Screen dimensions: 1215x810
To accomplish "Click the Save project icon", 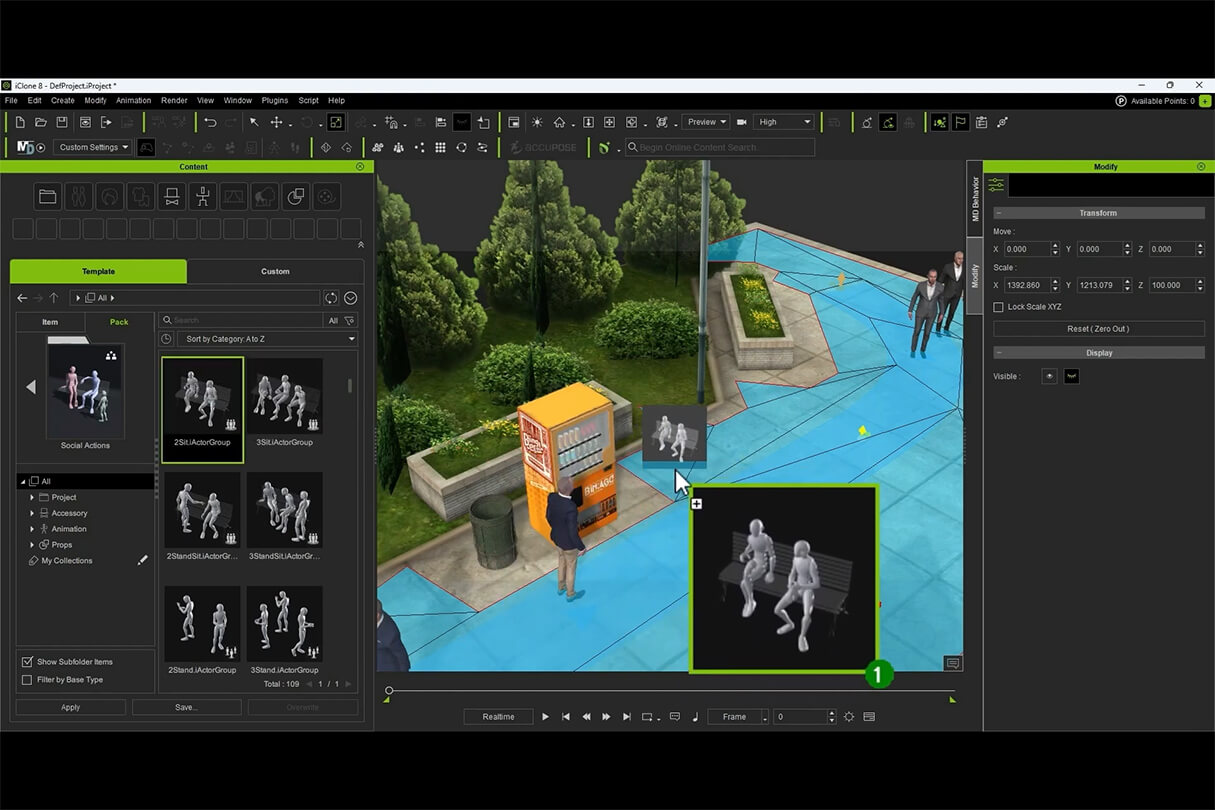I will [x=62, y=122].
